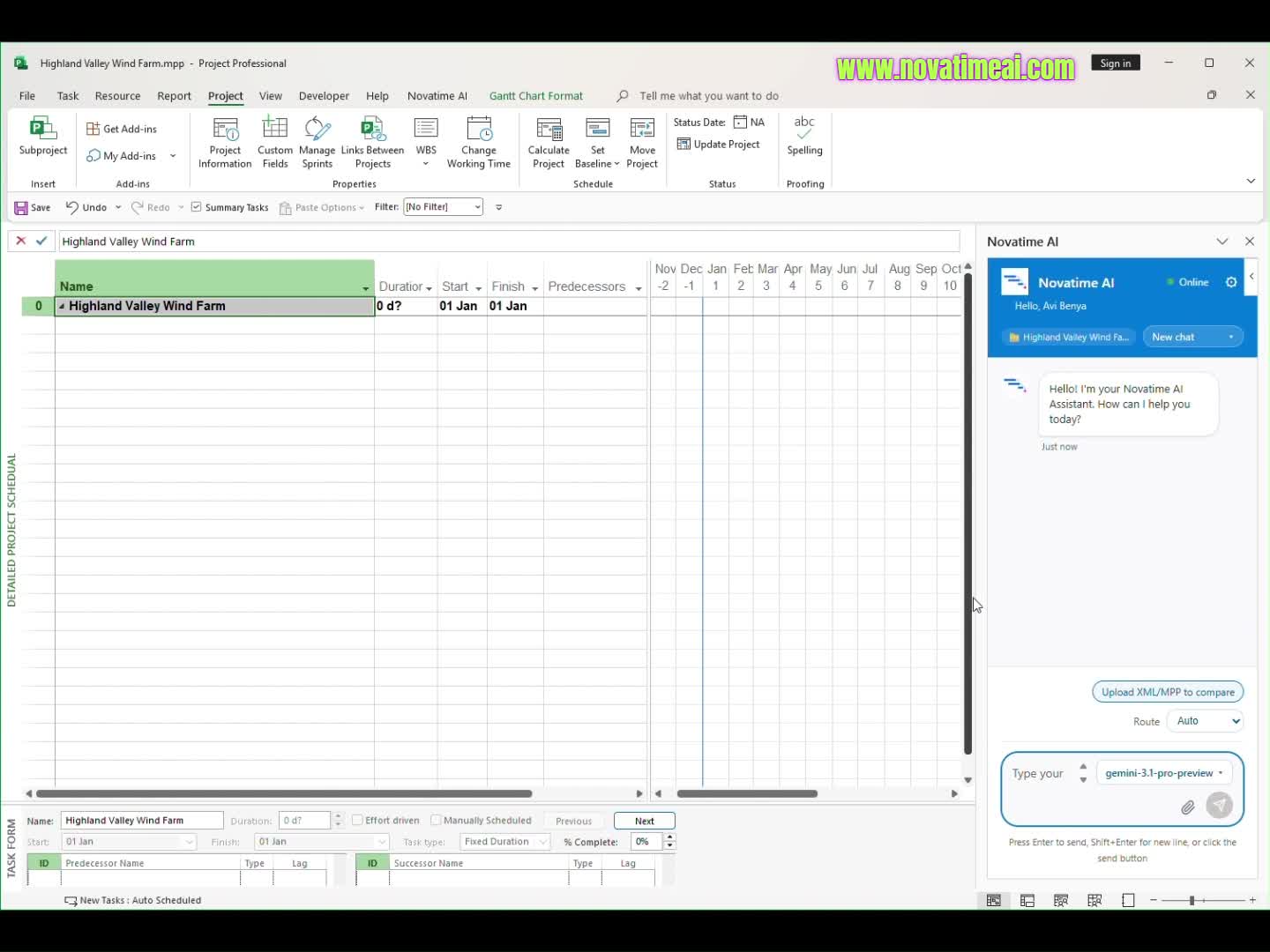Open the Get Add-ins store
The width and height of the screenshot is (1270, 952).
122,129
